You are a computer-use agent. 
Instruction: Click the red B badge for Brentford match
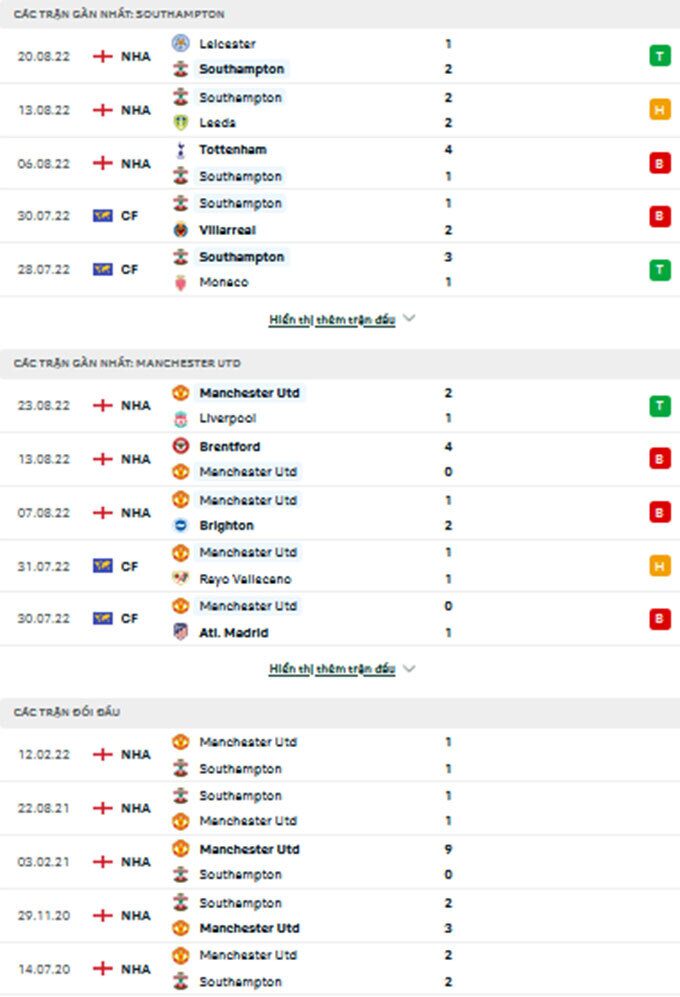659,459
